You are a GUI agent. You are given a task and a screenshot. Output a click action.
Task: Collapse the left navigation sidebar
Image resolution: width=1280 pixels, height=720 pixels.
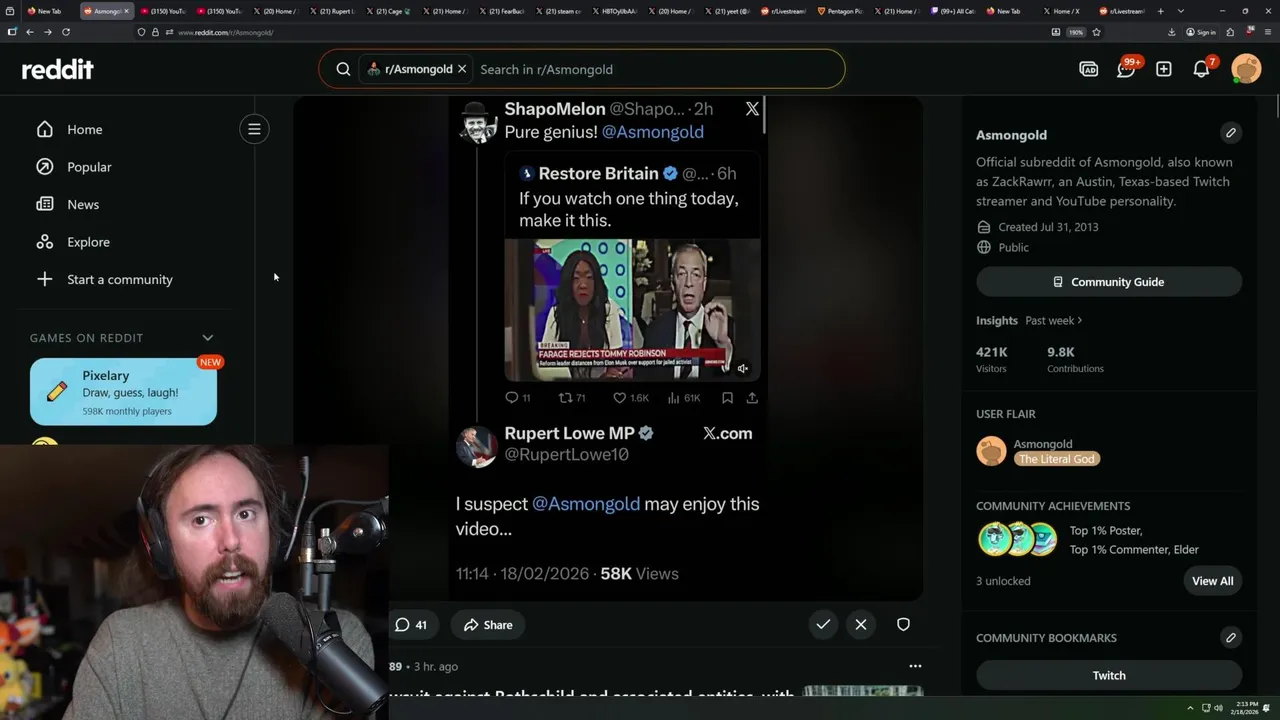click(254, 129)
